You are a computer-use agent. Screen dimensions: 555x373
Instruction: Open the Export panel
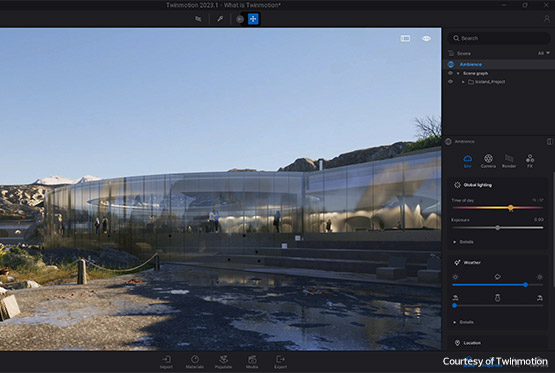tap(280, 362)
